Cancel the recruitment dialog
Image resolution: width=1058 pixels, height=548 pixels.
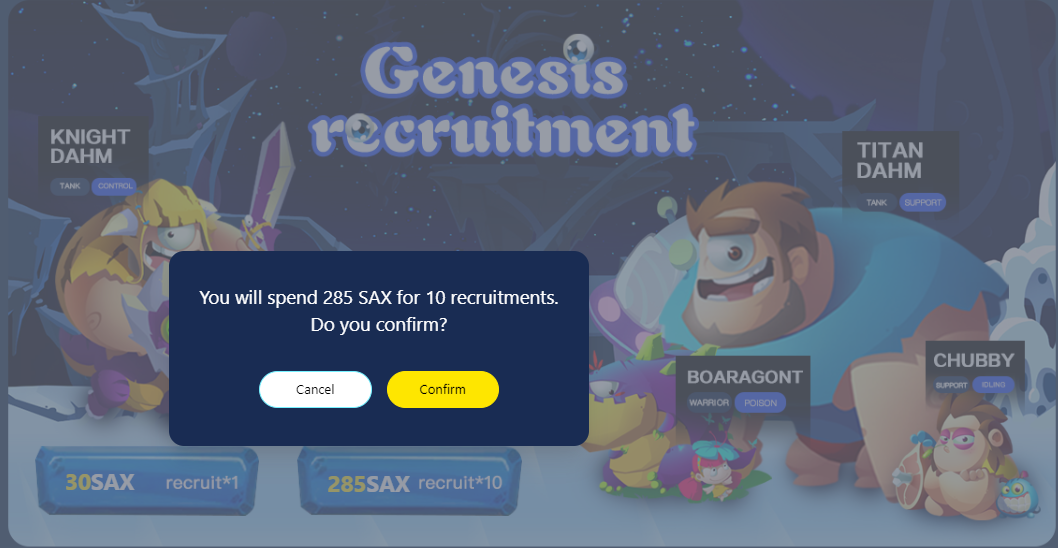click(315, 389)
